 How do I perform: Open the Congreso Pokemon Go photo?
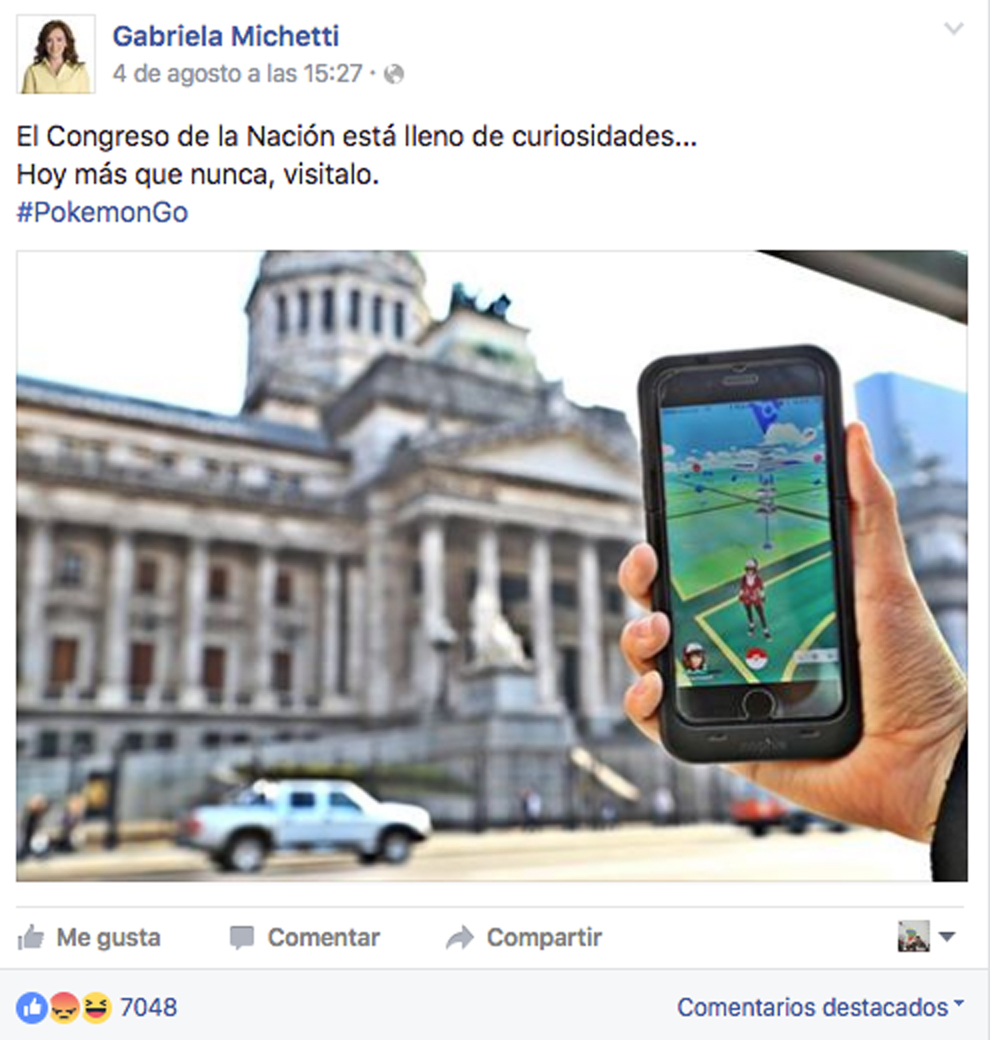pos(492,566)
